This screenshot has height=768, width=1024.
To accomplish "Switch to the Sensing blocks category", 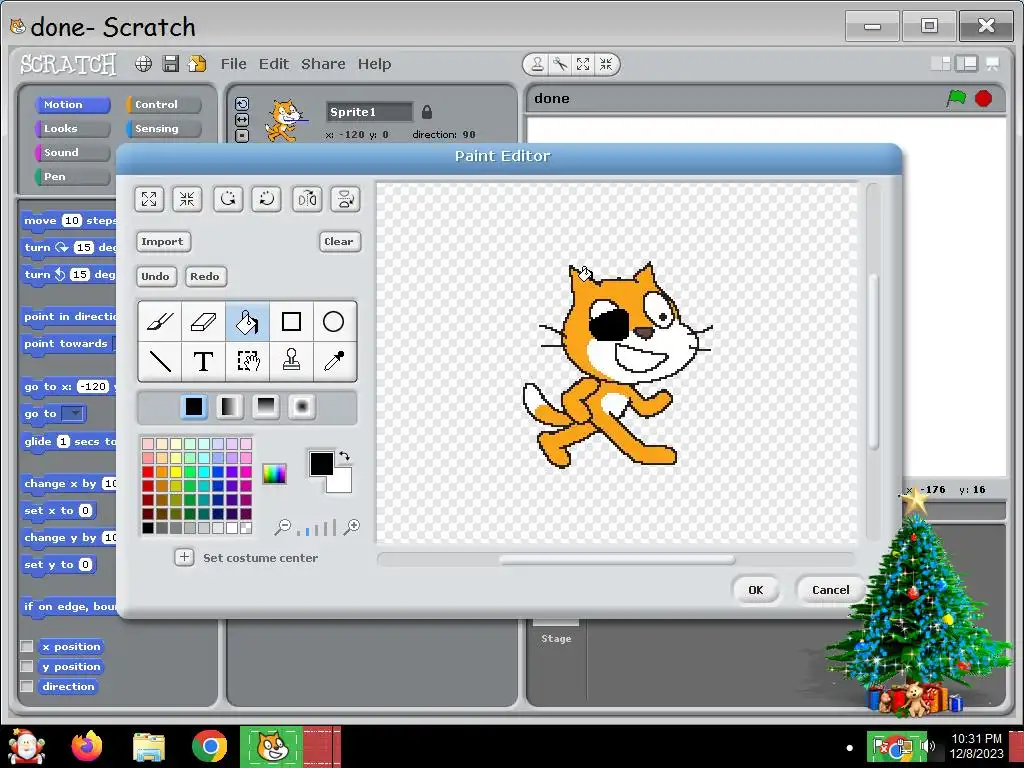I will pos(163,129).
